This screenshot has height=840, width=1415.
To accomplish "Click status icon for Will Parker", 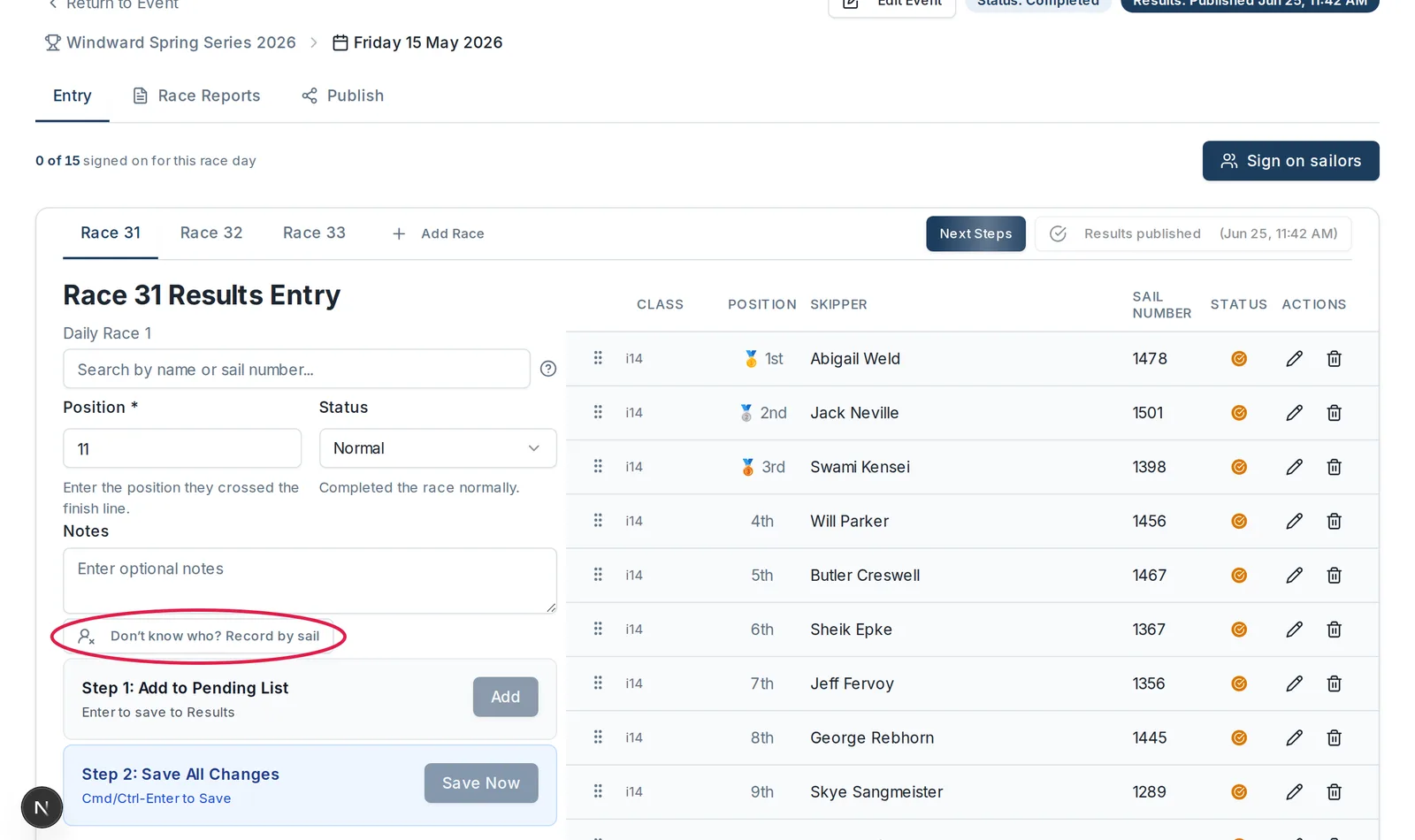I will point(1239,521).
